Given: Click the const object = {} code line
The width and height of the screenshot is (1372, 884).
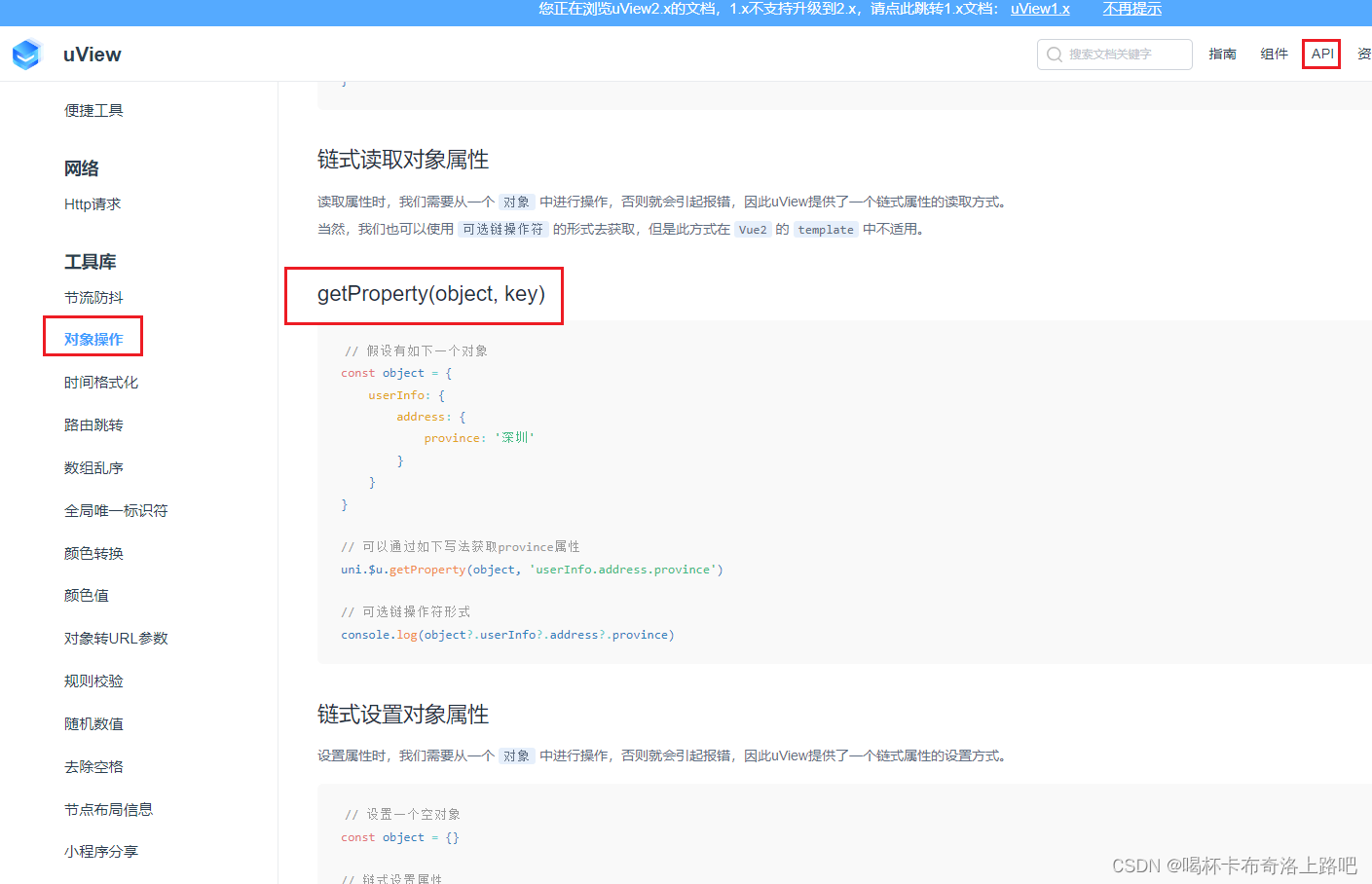Looking at the screenshot, I should (x=400, y=837).
